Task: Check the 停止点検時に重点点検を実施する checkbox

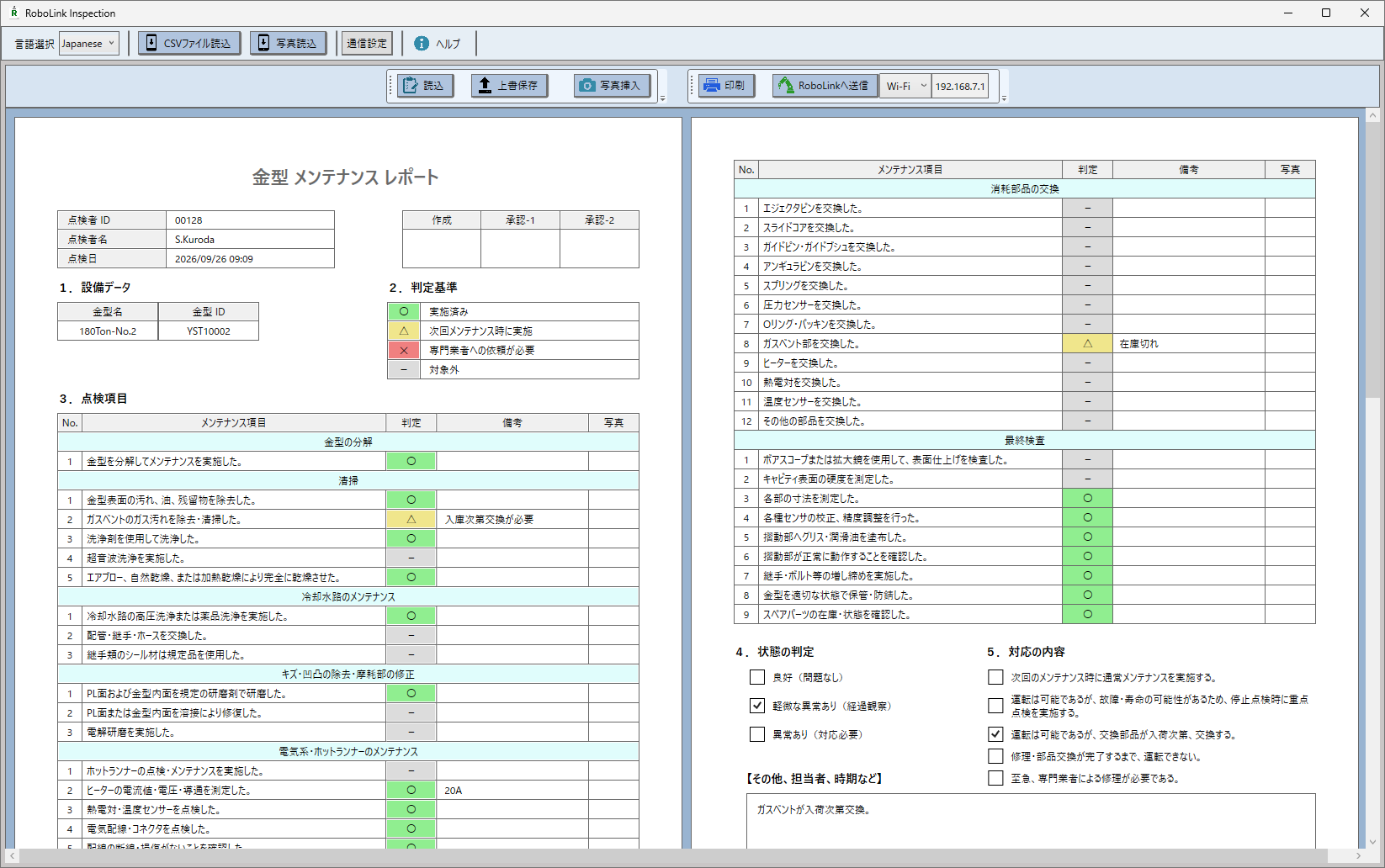Action: click(995, 706)
